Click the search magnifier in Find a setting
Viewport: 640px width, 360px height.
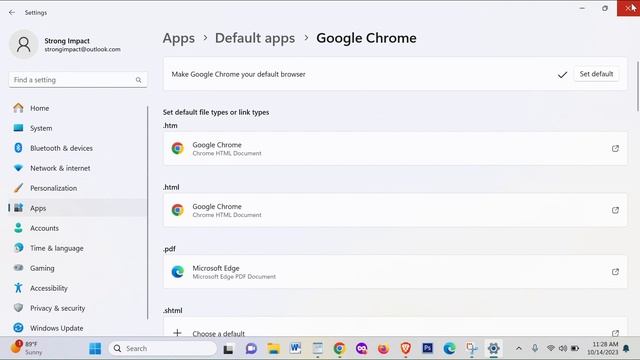pyautogui.click(x=138, y=80)
